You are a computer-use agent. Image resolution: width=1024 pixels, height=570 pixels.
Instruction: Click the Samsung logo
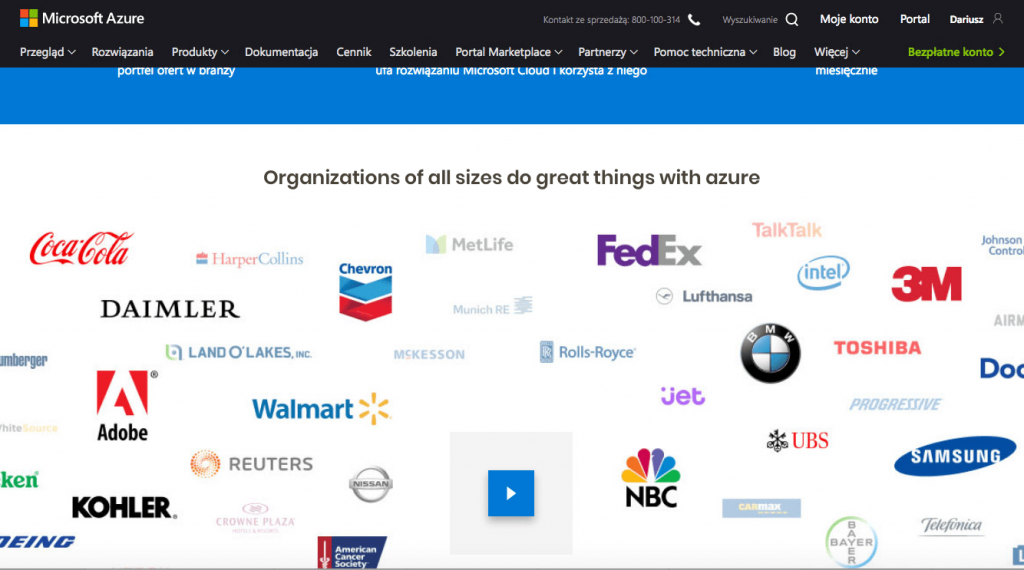pos(955,456)
